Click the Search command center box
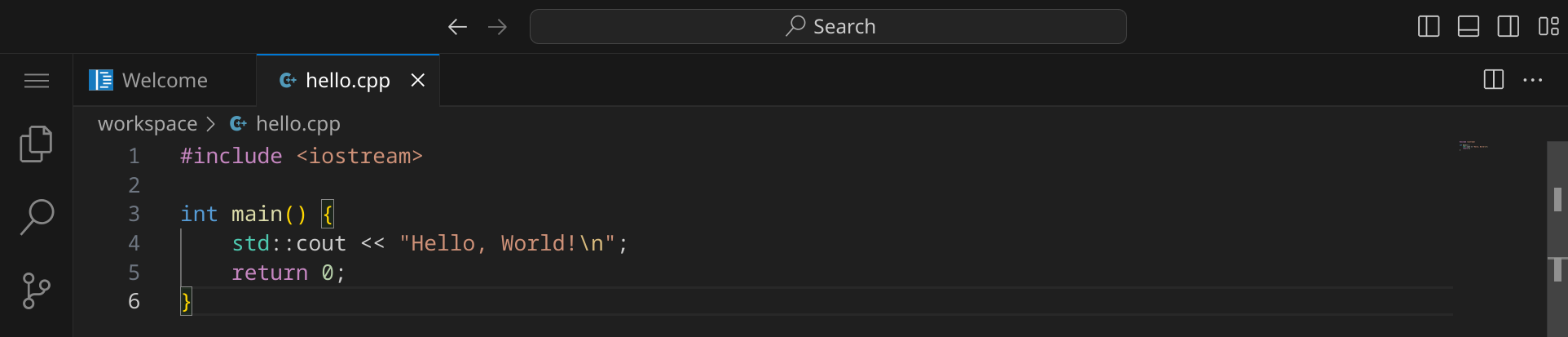This screenshot has width=1568, height=337. click(828, 27)
